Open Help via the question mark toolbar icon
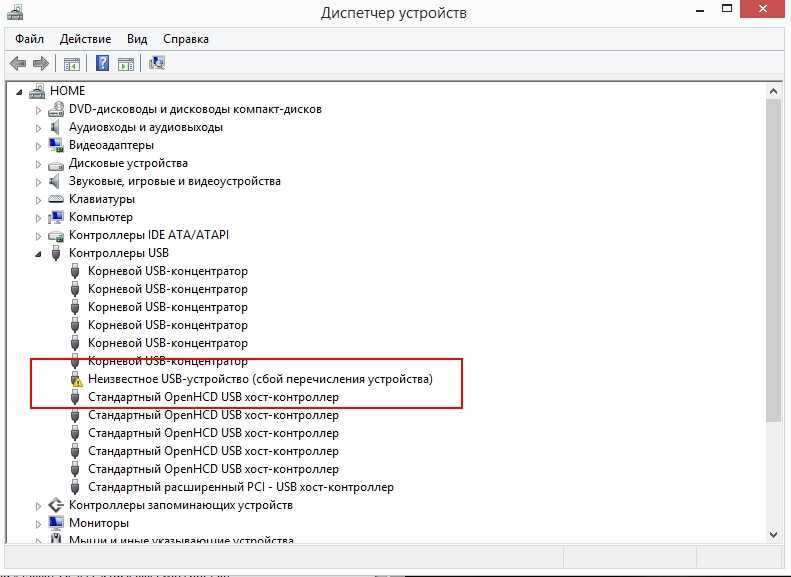791x577 pixels. click(x=102, y=63)
